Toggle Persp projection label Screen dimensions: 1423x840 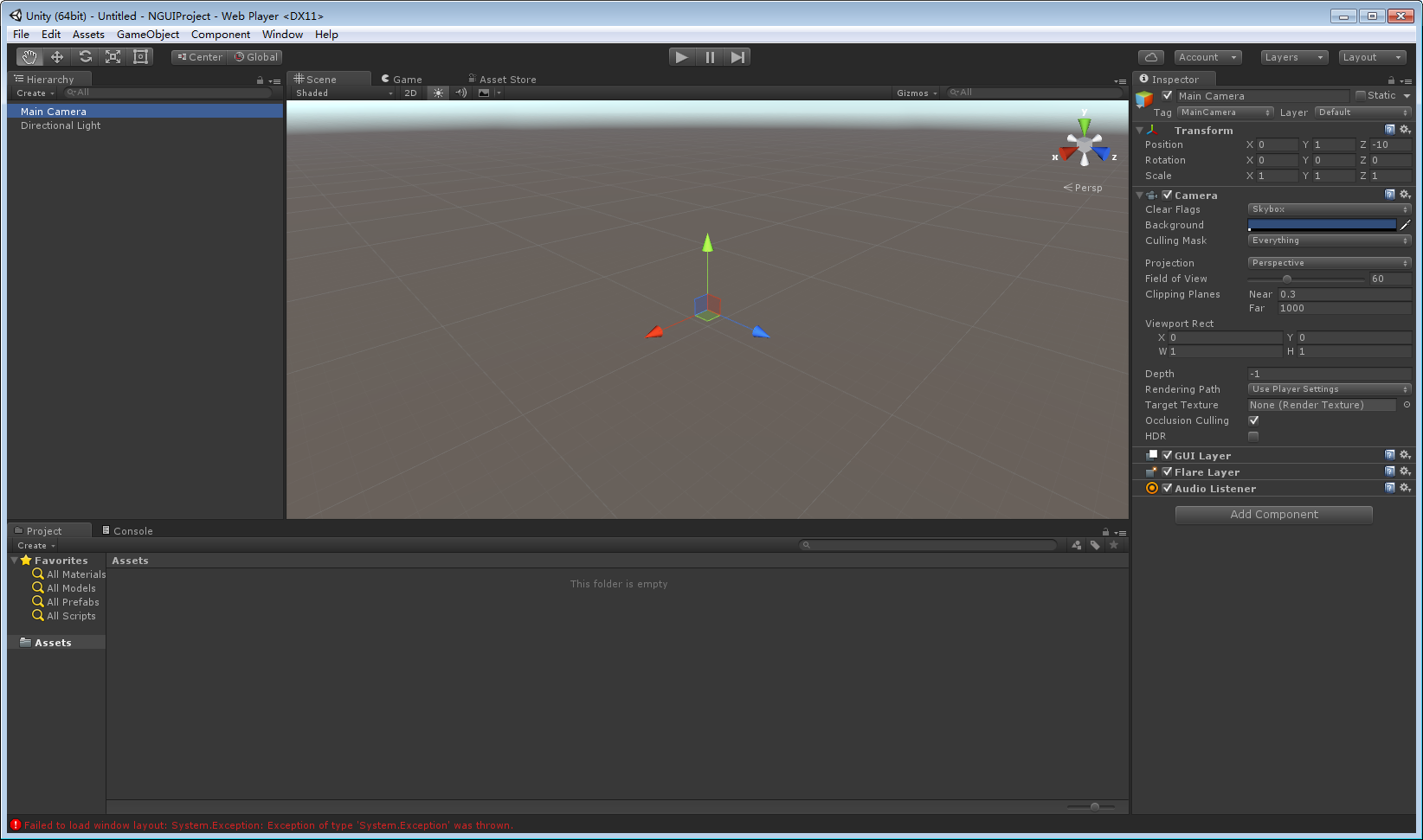1083,188
